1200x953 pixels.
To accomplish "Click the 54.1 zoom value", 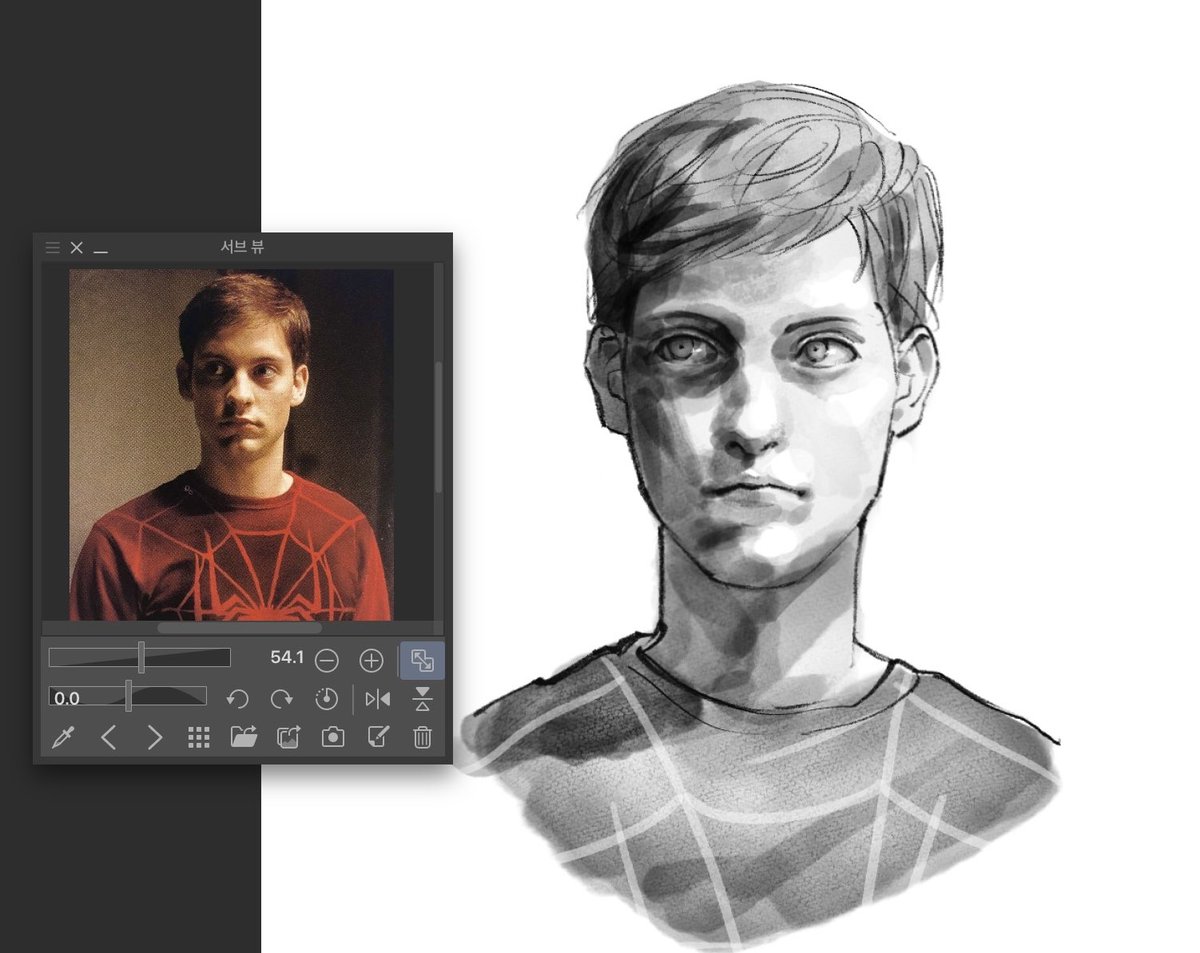I will pos(287,658).
